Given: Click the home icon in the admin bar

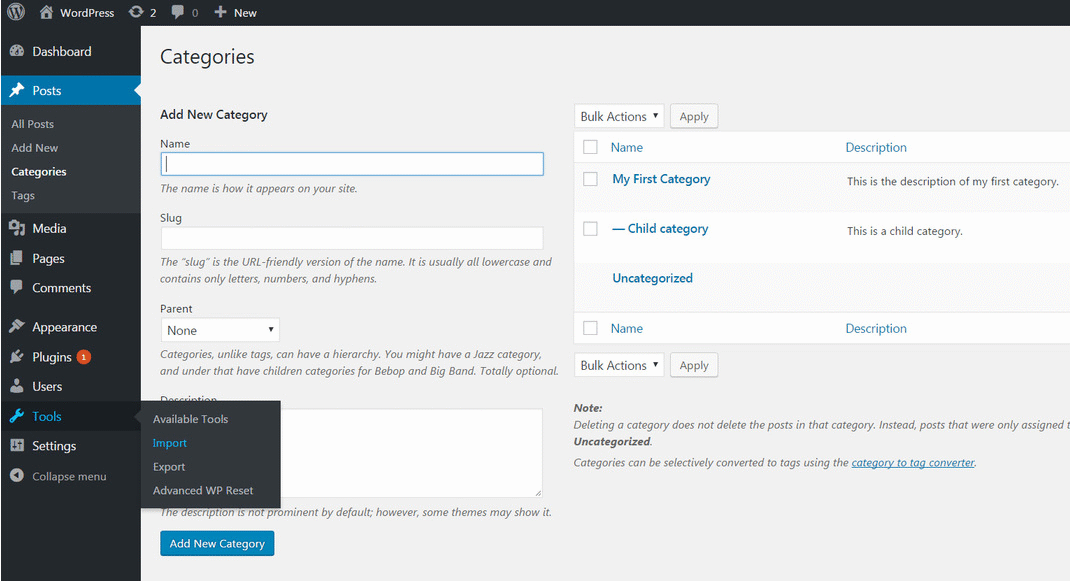Looking at the screenshot, I should point(46,12).
